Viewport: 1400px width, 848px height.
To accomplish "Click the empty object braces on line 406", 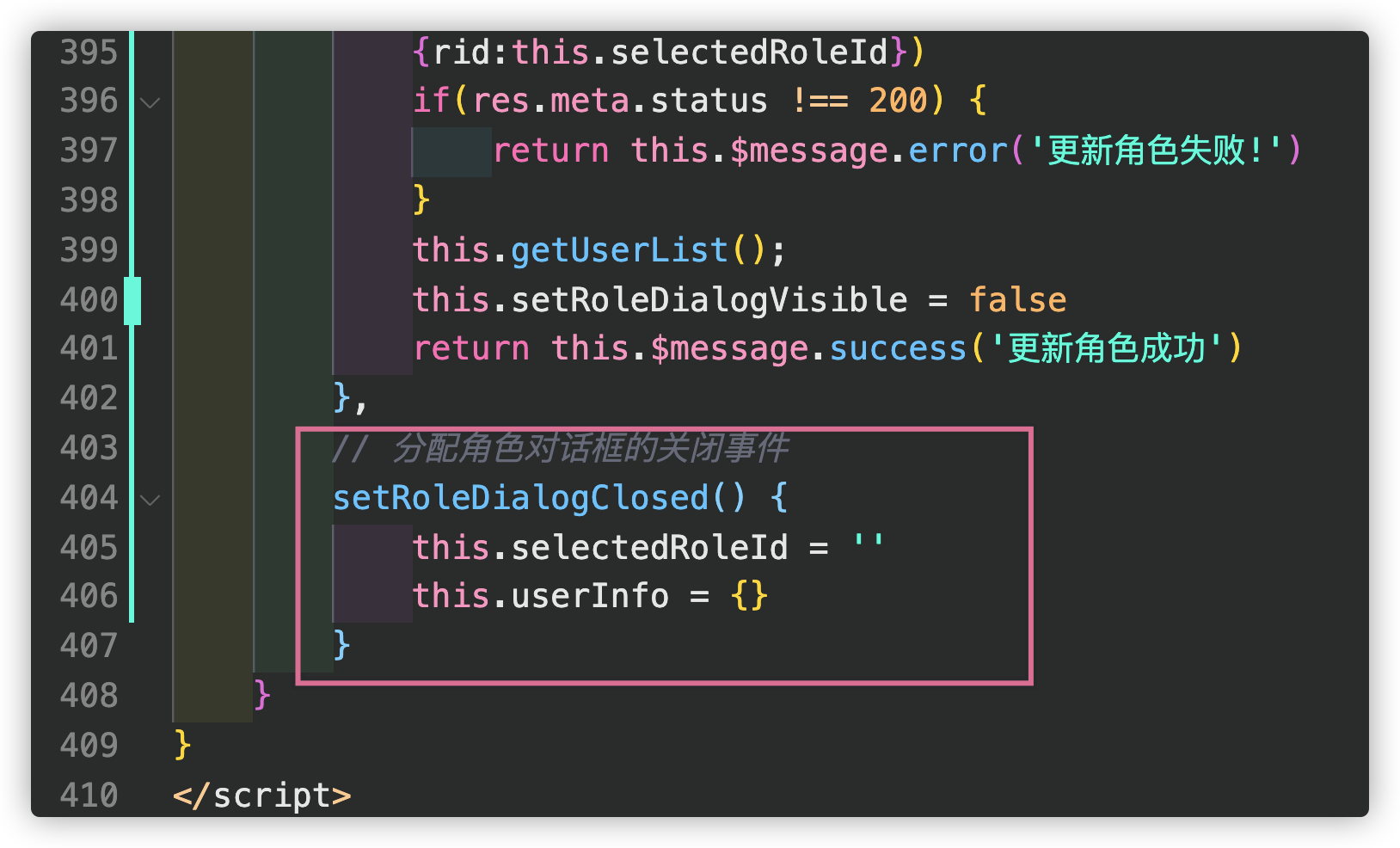I will coord(748,596).
